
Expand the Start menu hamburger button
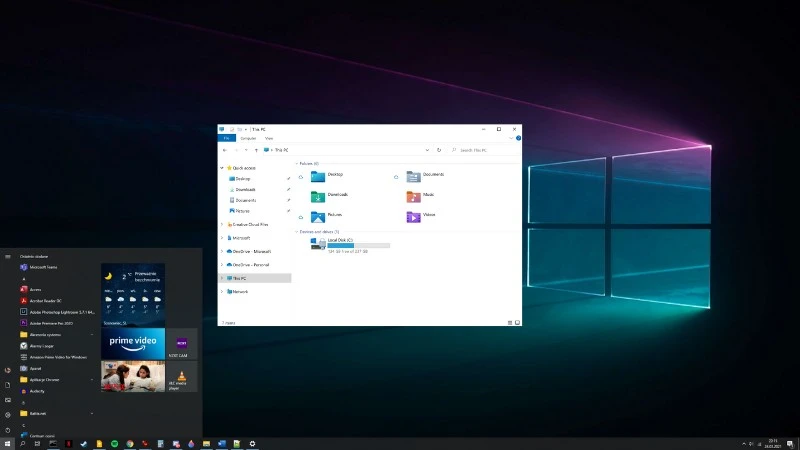pos(8,257)
